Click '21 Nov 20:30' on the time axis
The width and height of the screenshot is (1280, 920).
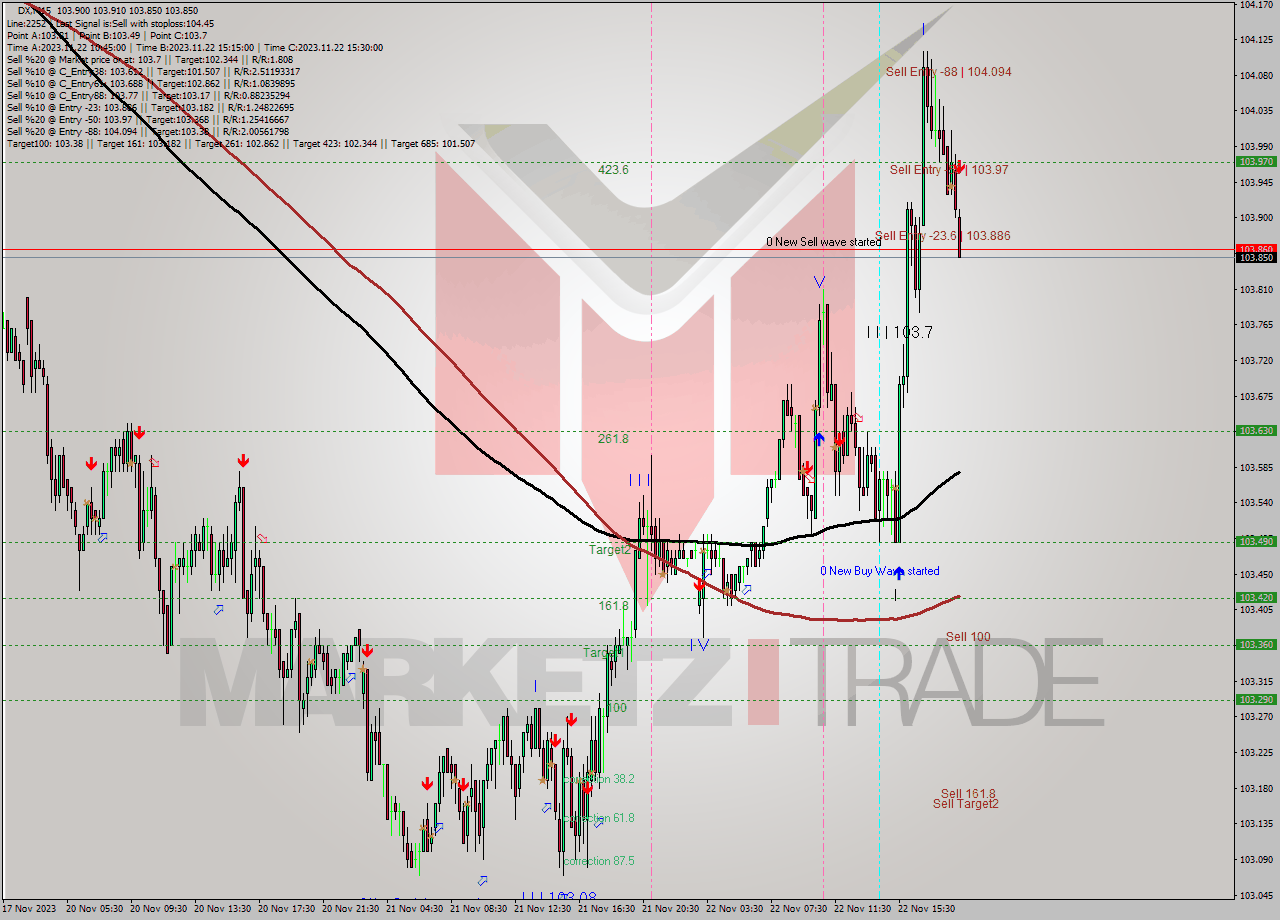point(670,909)
